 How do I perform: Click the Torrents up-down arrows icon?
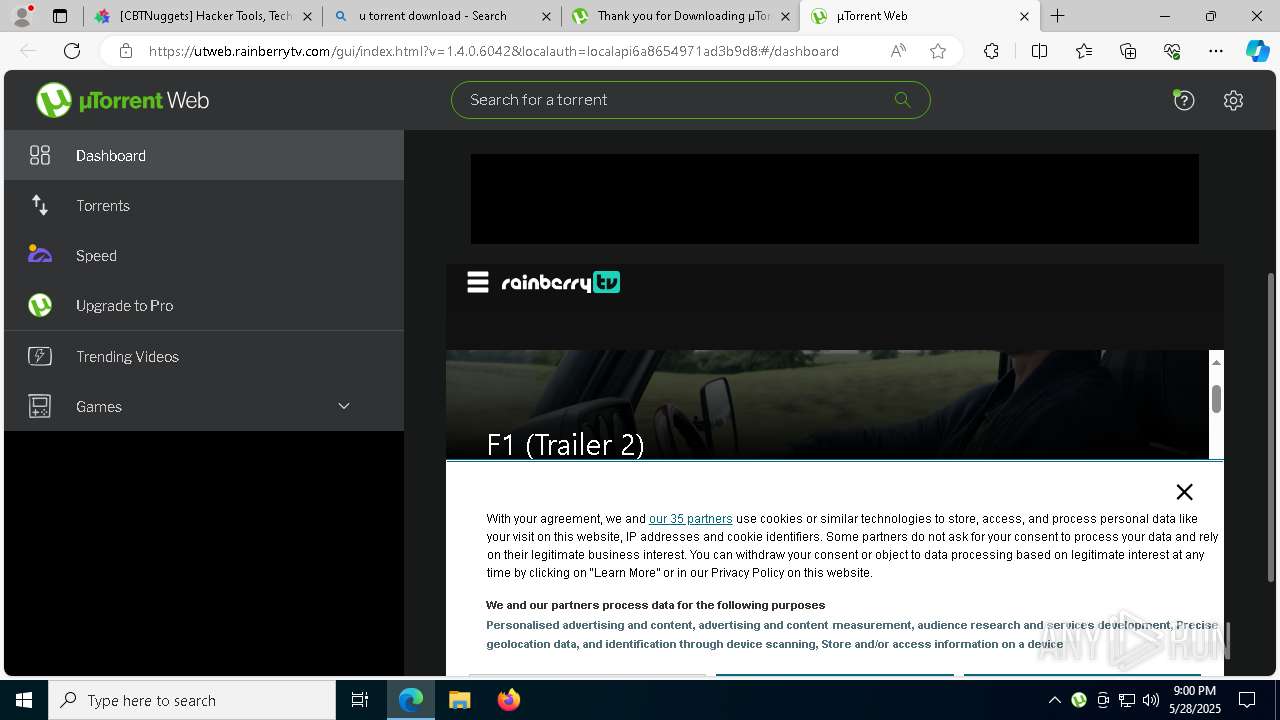(x=40, y=205)
